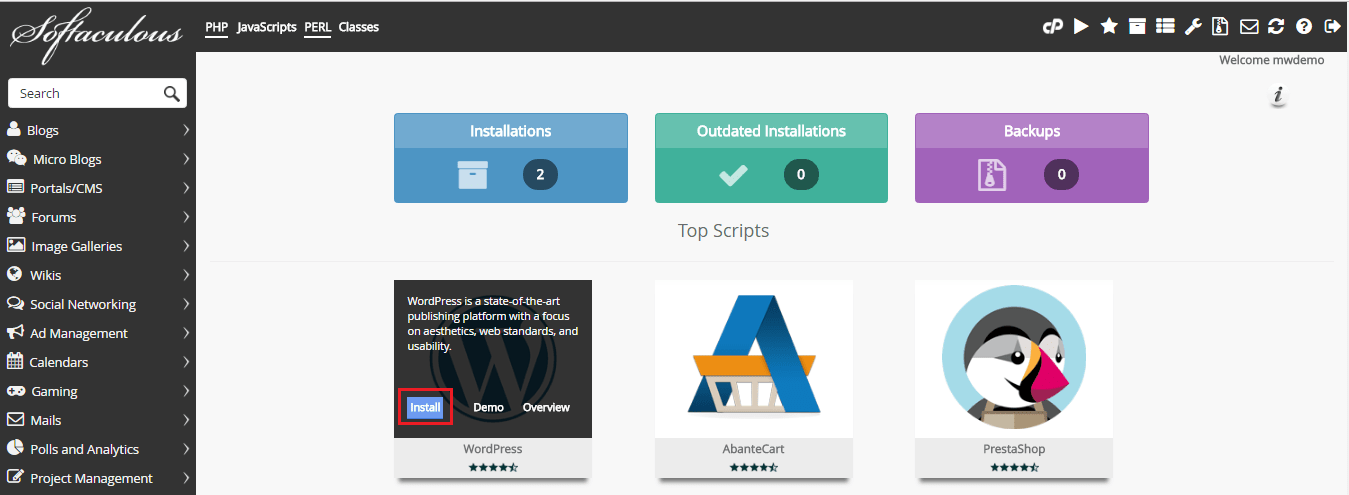
Task: Click the 'PrestaShop' script name label
Action: (x=1014, y=449)
